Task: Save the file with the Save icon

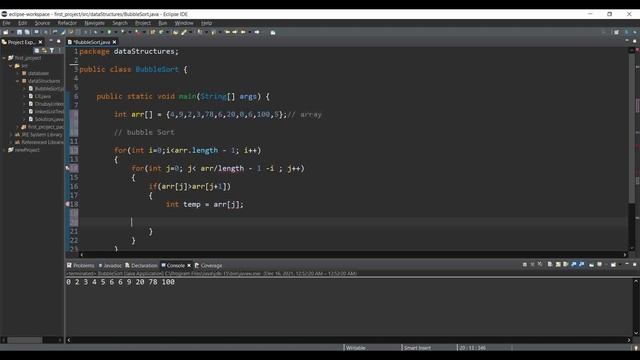Action: pyautogui.click(x=19, y=32)
